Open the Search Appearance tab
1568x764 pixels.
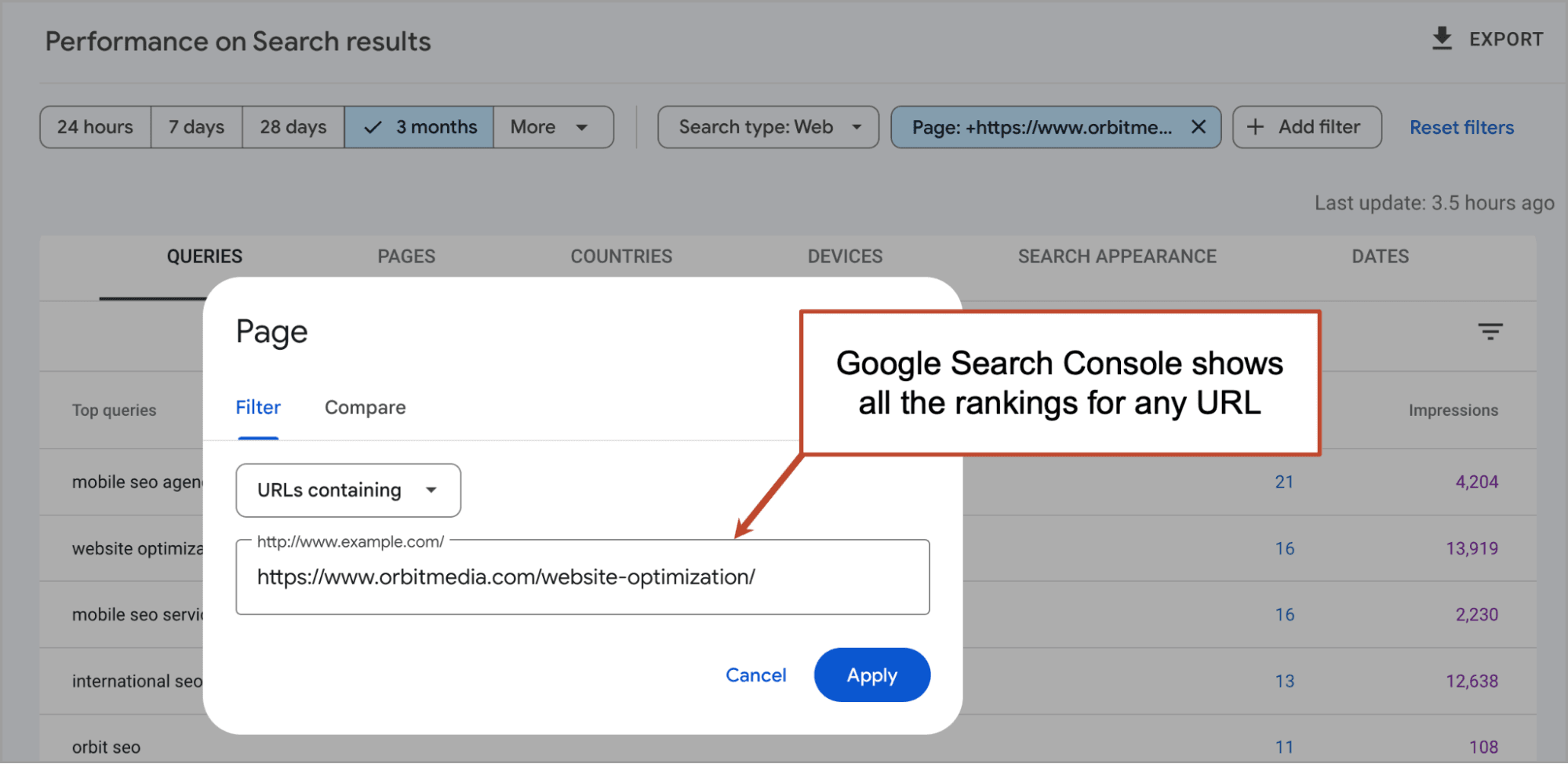point(1116,256)
